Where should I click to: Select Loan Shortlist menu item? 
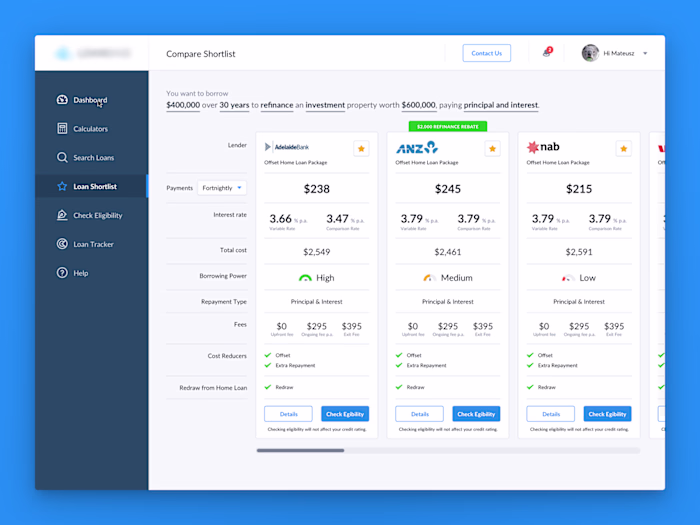pyautogui.click(x=92, y=186)
